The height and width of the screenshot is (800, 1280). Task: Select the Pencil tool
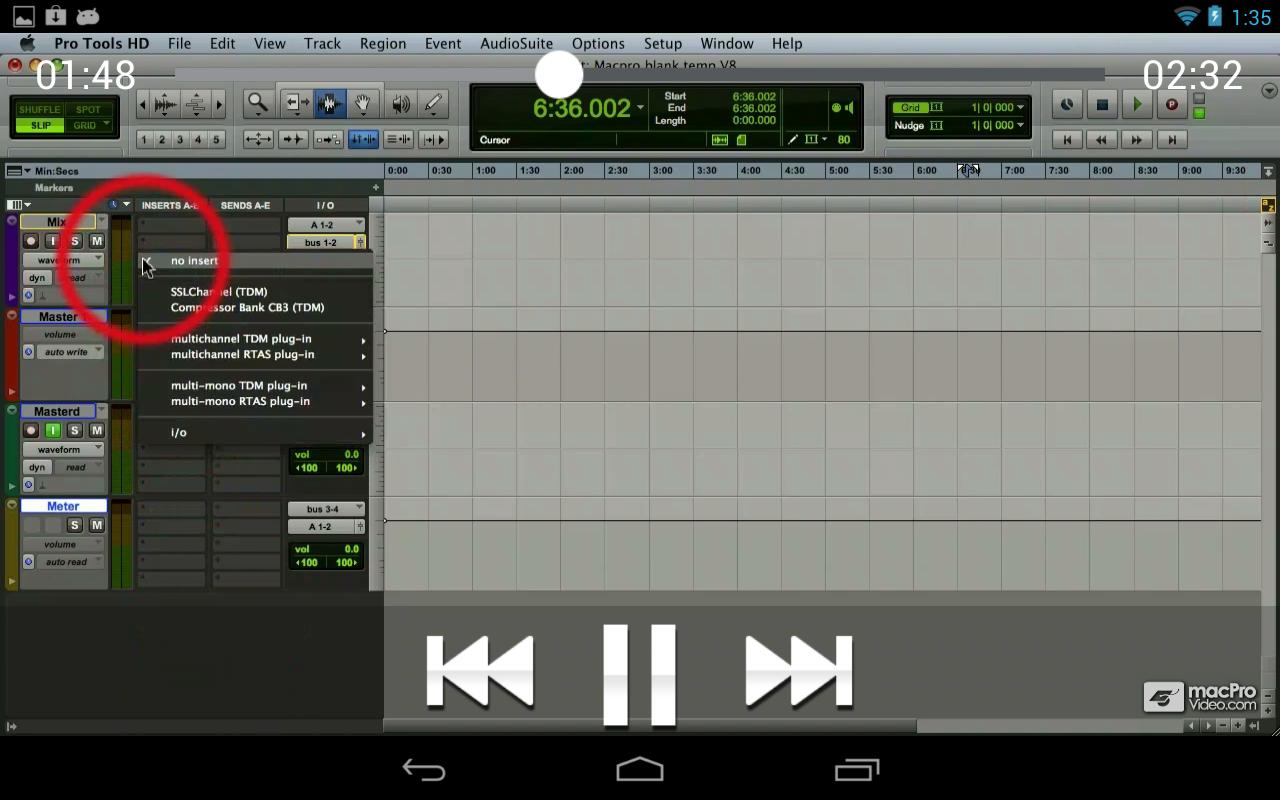click(x=433, y=103)
